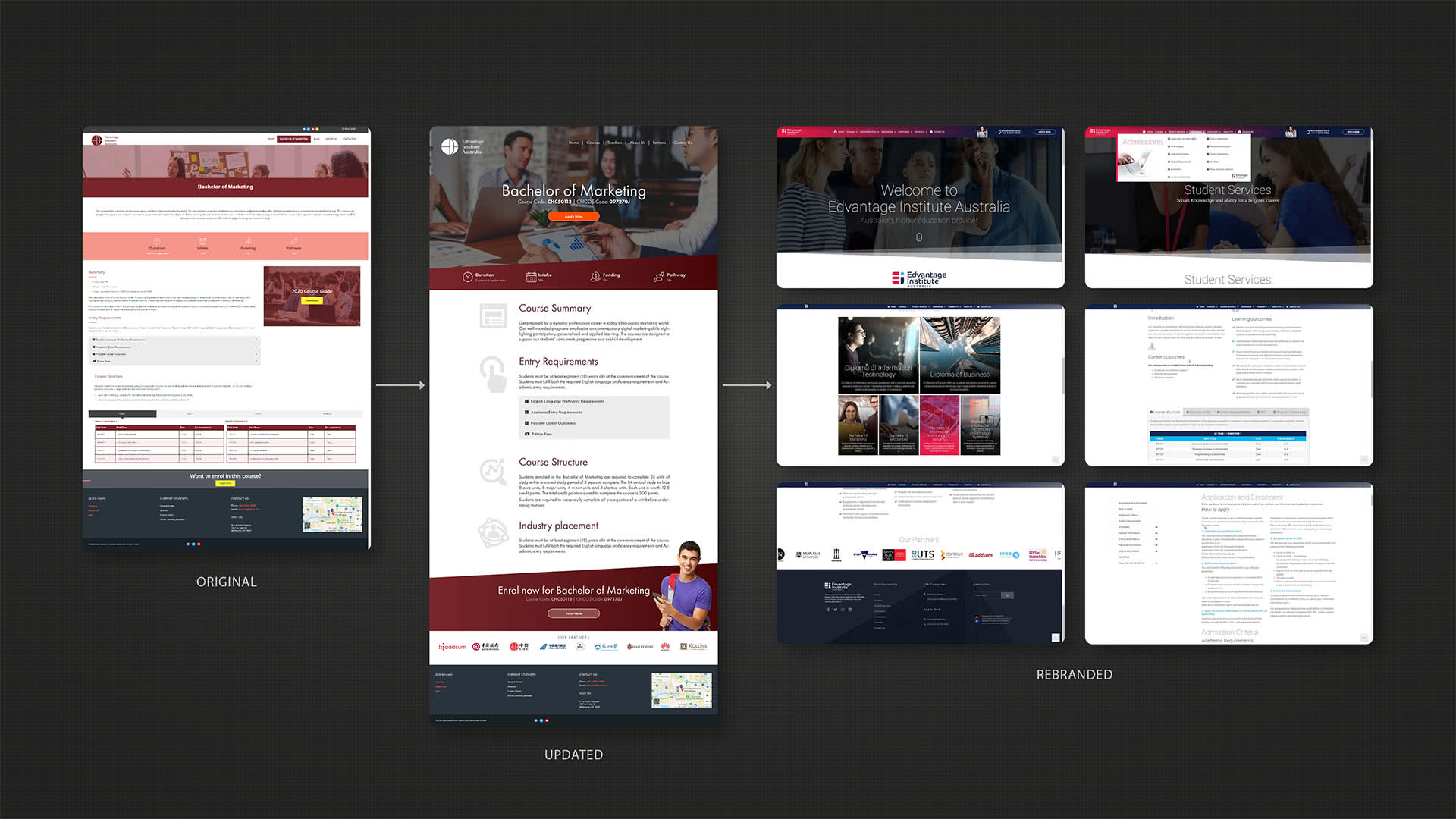Click the Pathway icon in updated mockup
Image resolution: width=1456 pixels, height=819 pixels.
[x=658, y=277]
